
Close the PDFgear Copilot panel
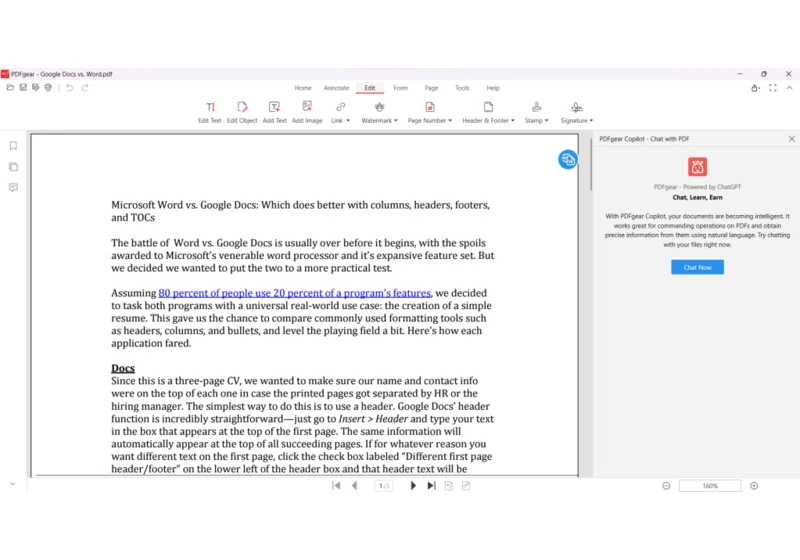pos(791,139)
